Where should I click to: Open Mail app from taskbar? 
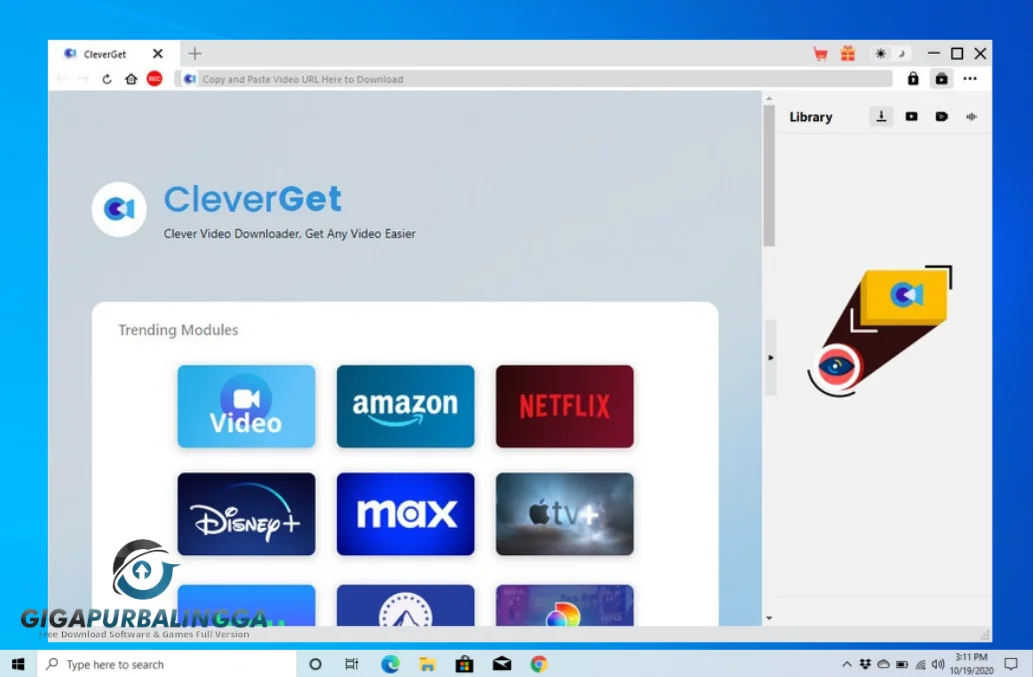point(502,664)
